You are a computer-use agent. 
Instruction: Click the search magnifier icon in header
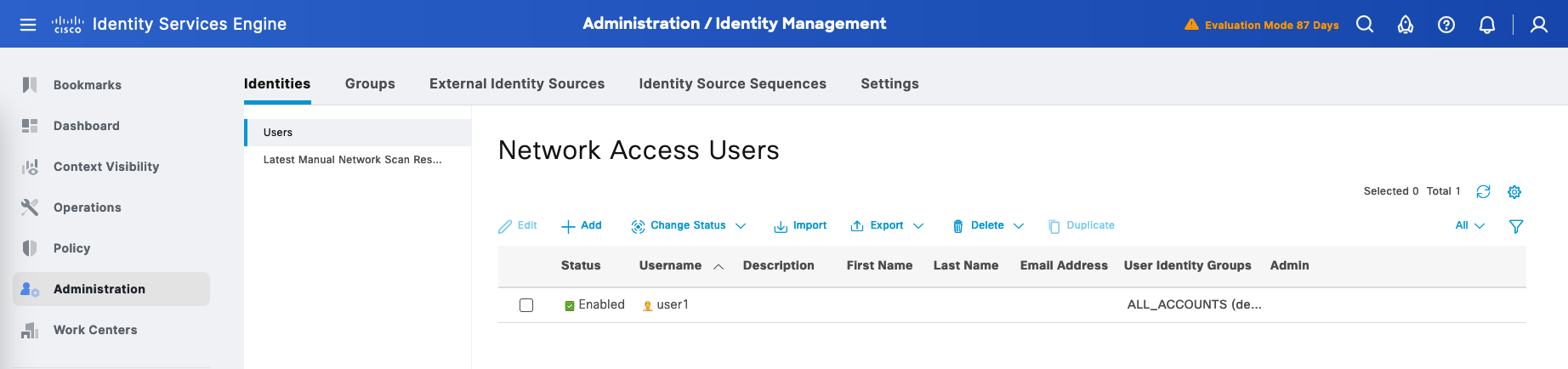[1365, 25]
